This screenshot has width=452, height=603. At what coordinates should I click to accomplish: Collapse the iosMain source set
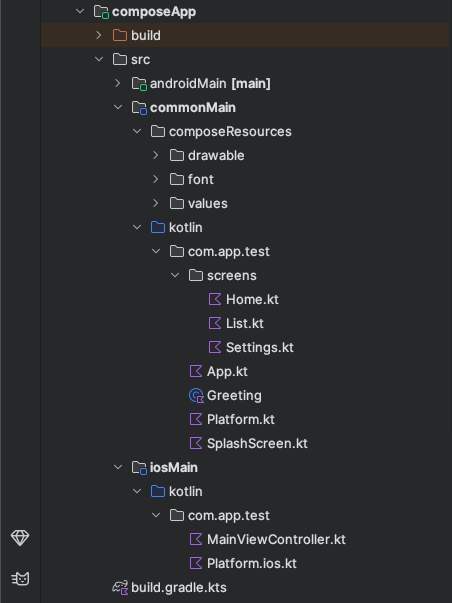pos(118,467)
